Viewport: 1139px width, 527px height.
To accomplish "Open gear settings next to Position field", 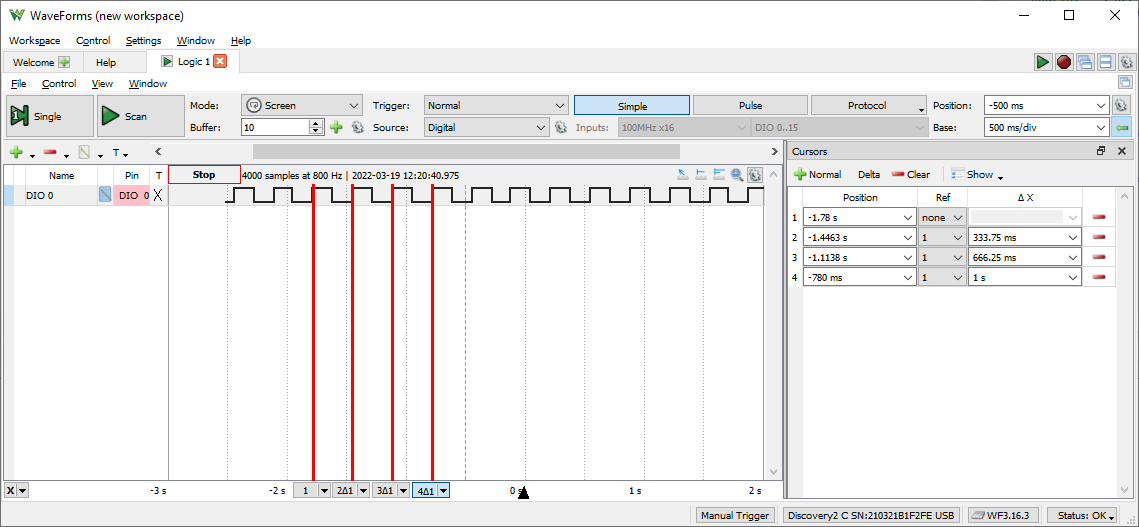I will pyautogui.click(x=1121, y=105).
